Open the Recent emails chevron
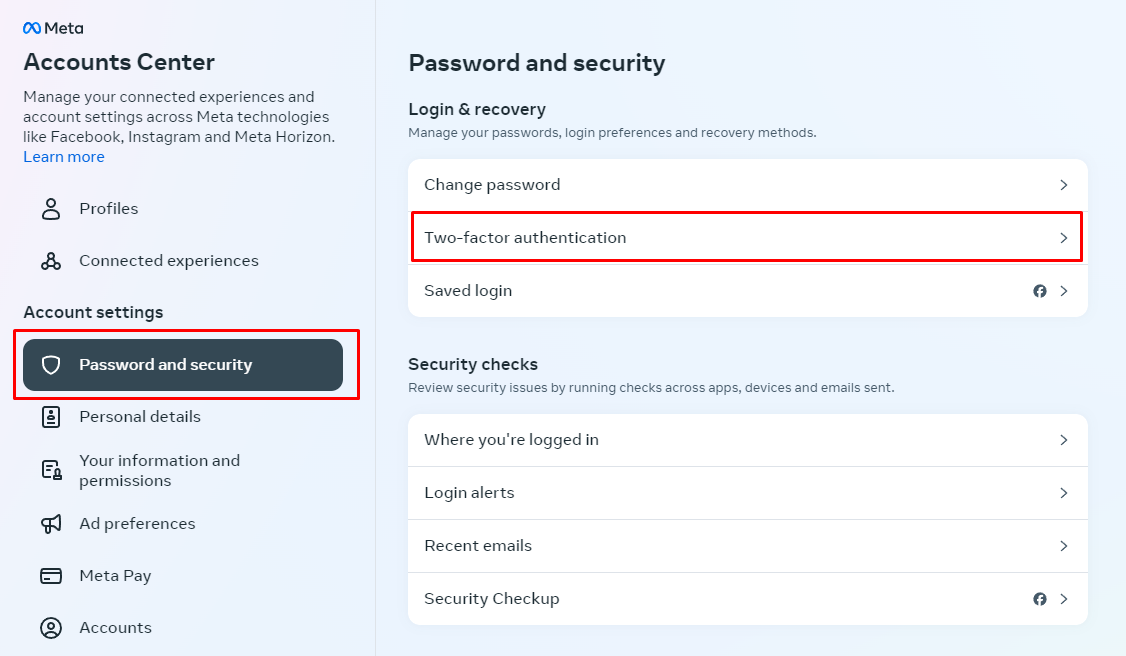The width and height of the screenshot is (1126, 656). coord(1064,546)
